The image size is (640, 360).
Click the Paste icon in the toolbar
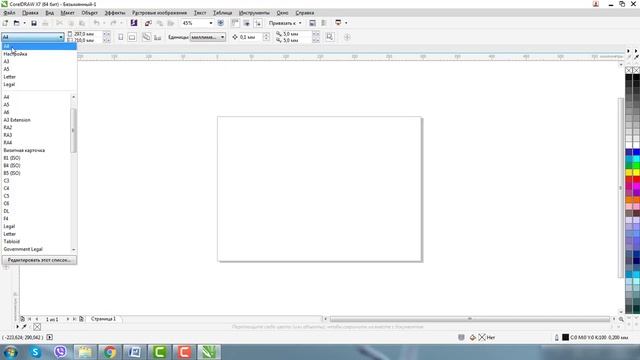[x=82, y=23]
